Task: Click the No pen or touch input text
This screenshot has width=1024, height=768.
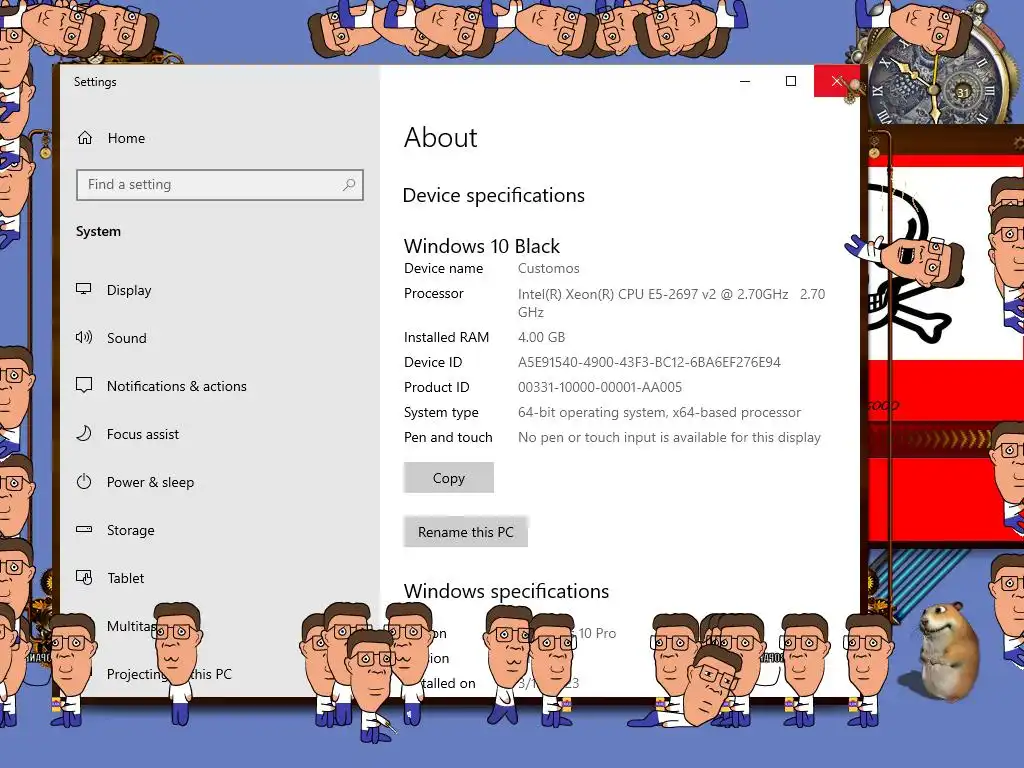Action: 669,438
